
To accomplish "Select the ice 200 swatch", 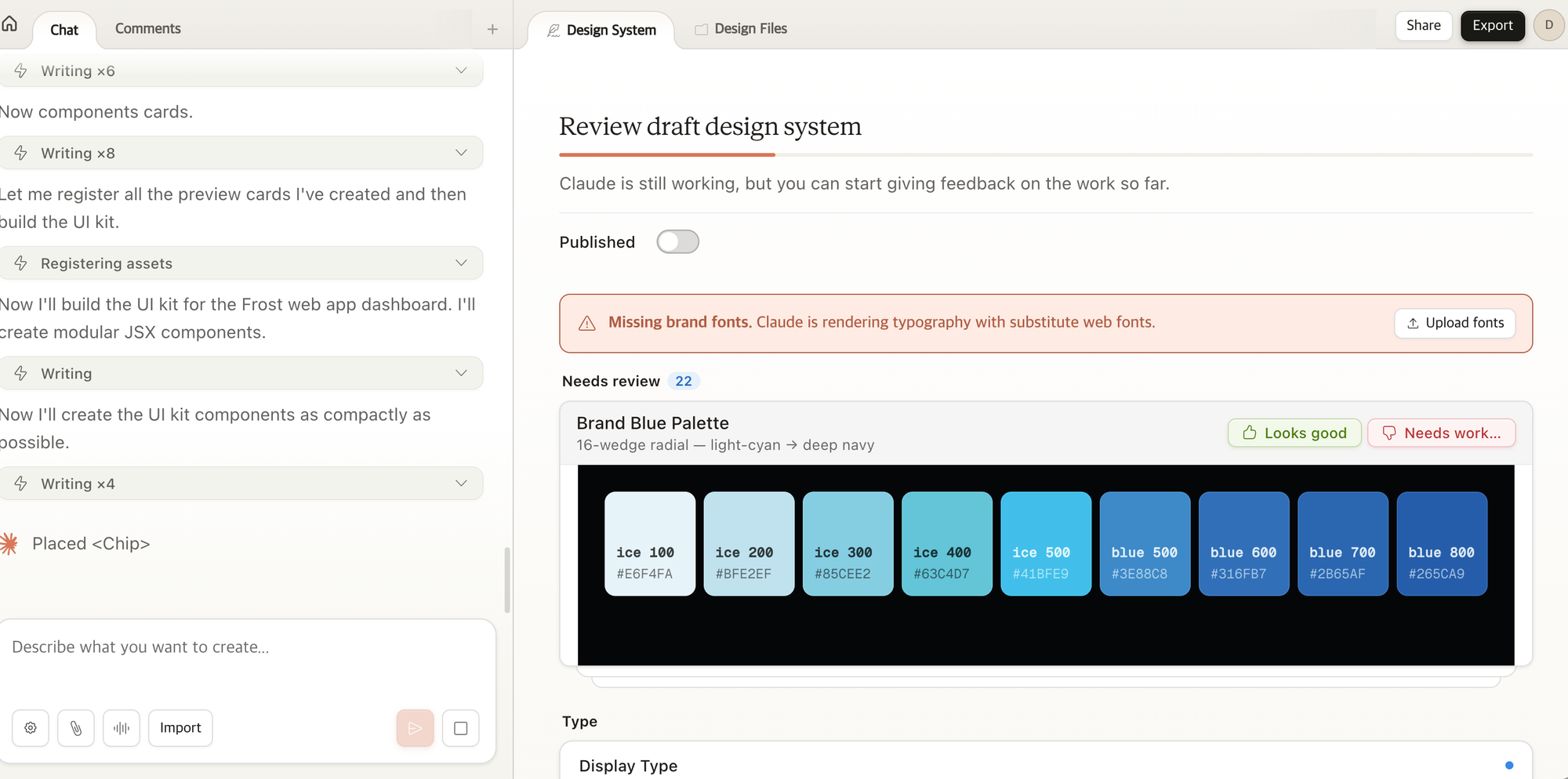I will pyautogui.click(x=749, y=544).
